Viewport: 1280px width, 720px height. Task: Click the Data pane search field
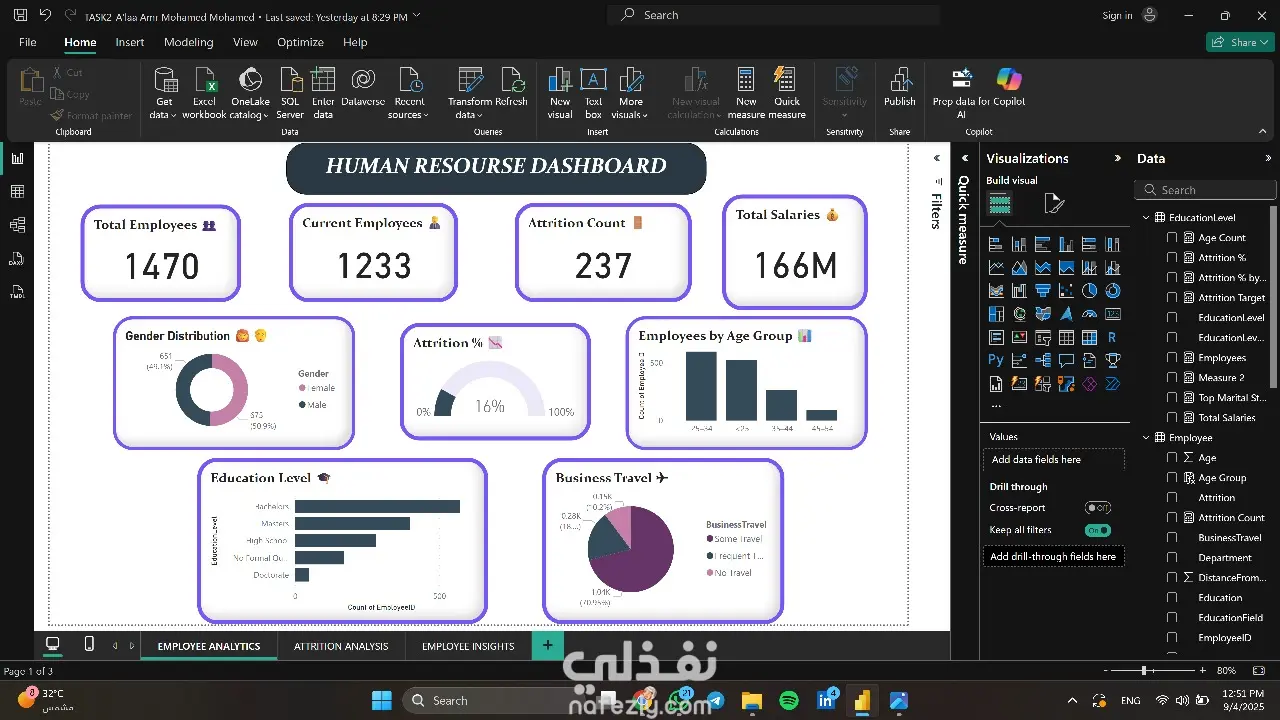click(1207, 190)
